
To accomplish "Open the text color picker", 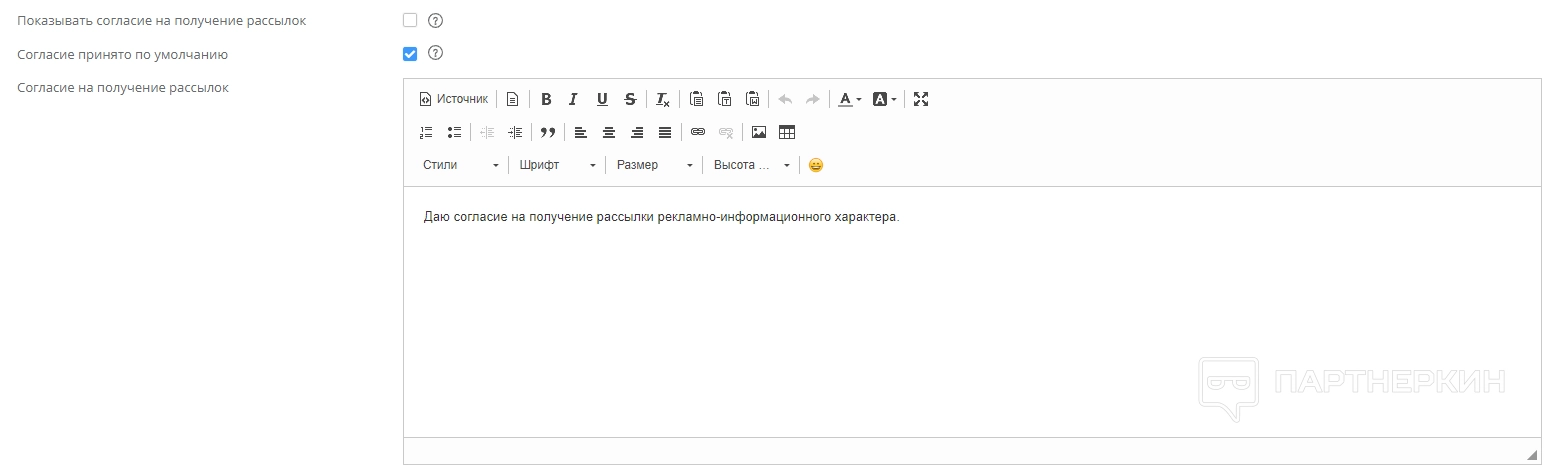I will point(850,99).
